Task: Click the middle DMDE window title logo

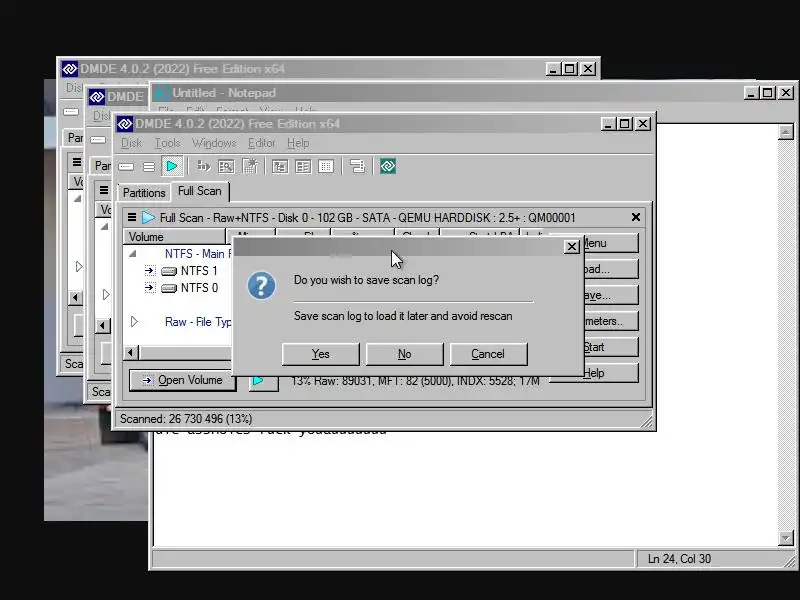Action: pos(96,96)
